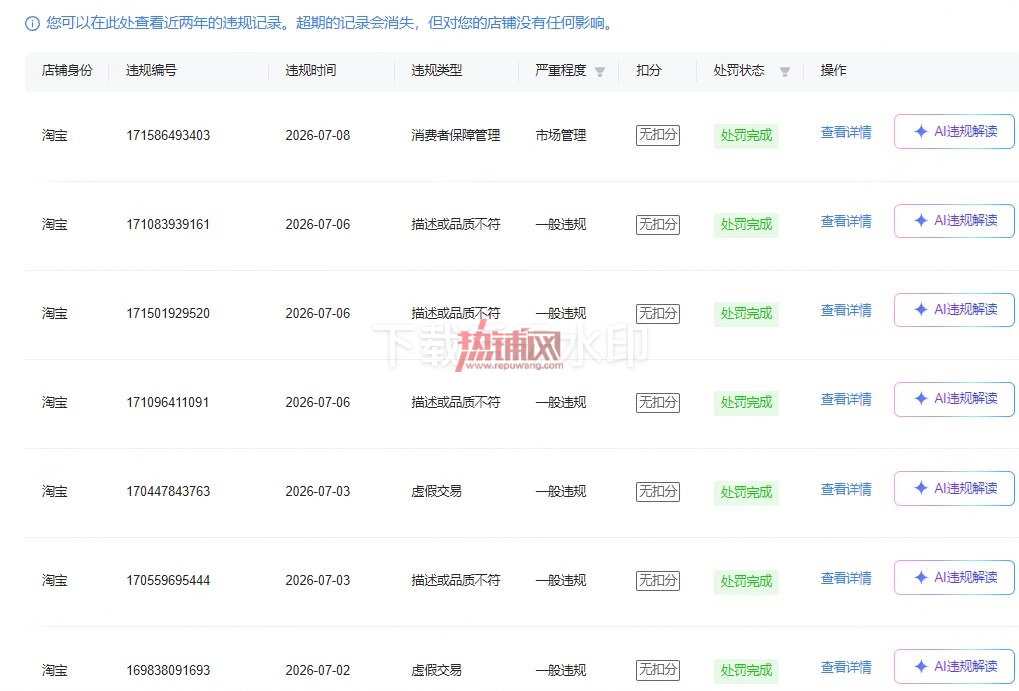Click the 违规时间 column header
This screenshot has height=691, width=1019.
click(x=311, y=70)
